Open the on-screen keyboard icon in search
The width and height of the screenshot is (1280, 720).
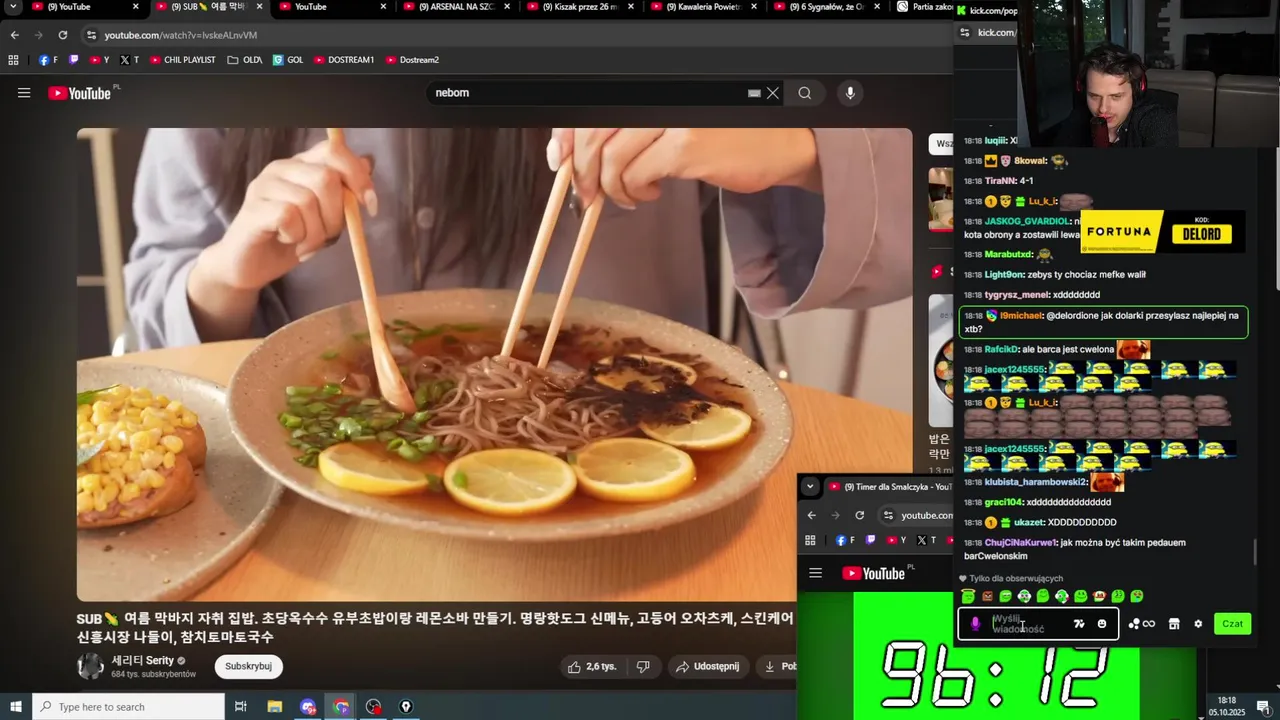pyautogui.click(x=754, y=93)
